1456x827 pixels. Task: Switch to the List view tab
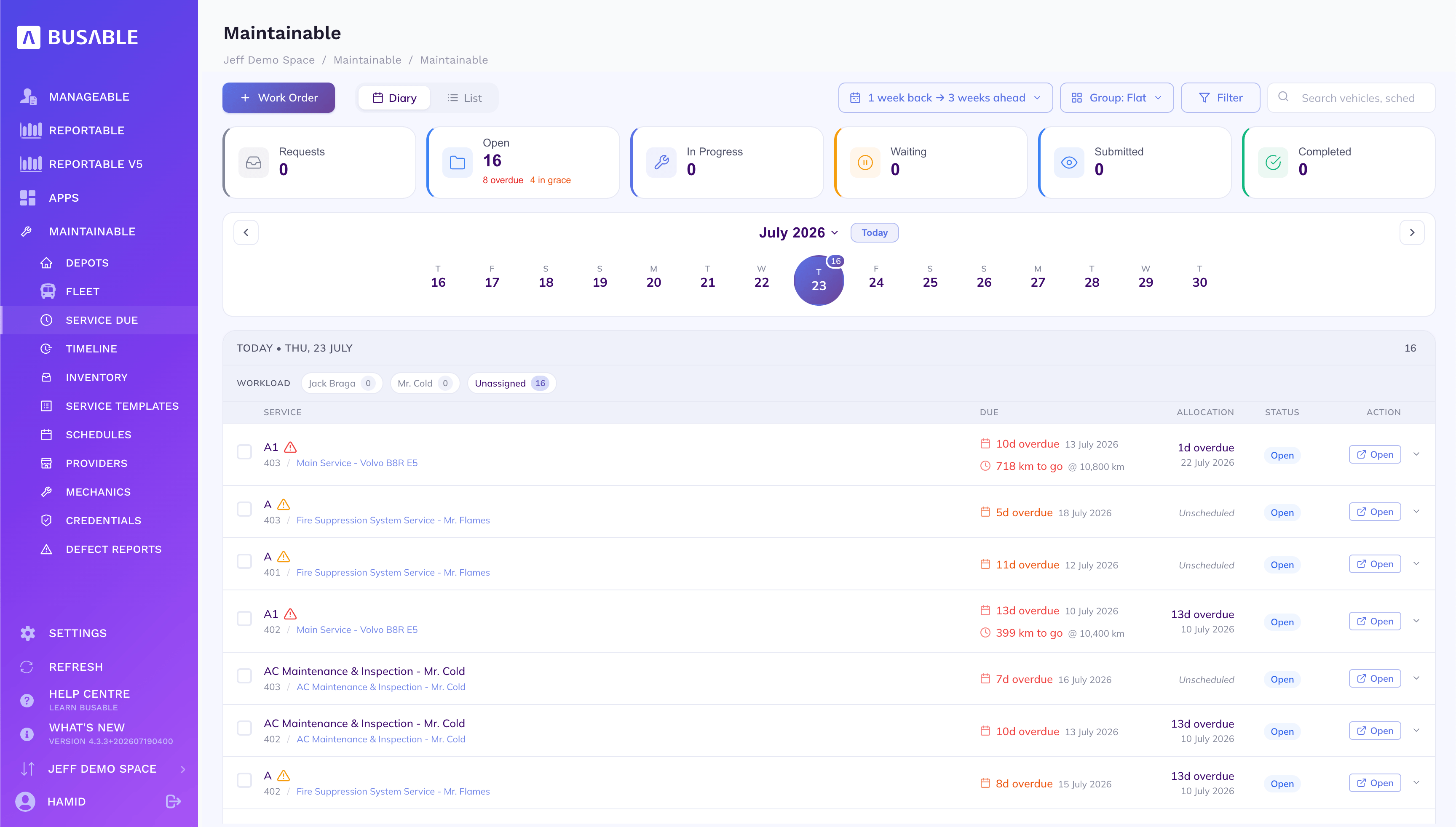click(464, 98)
